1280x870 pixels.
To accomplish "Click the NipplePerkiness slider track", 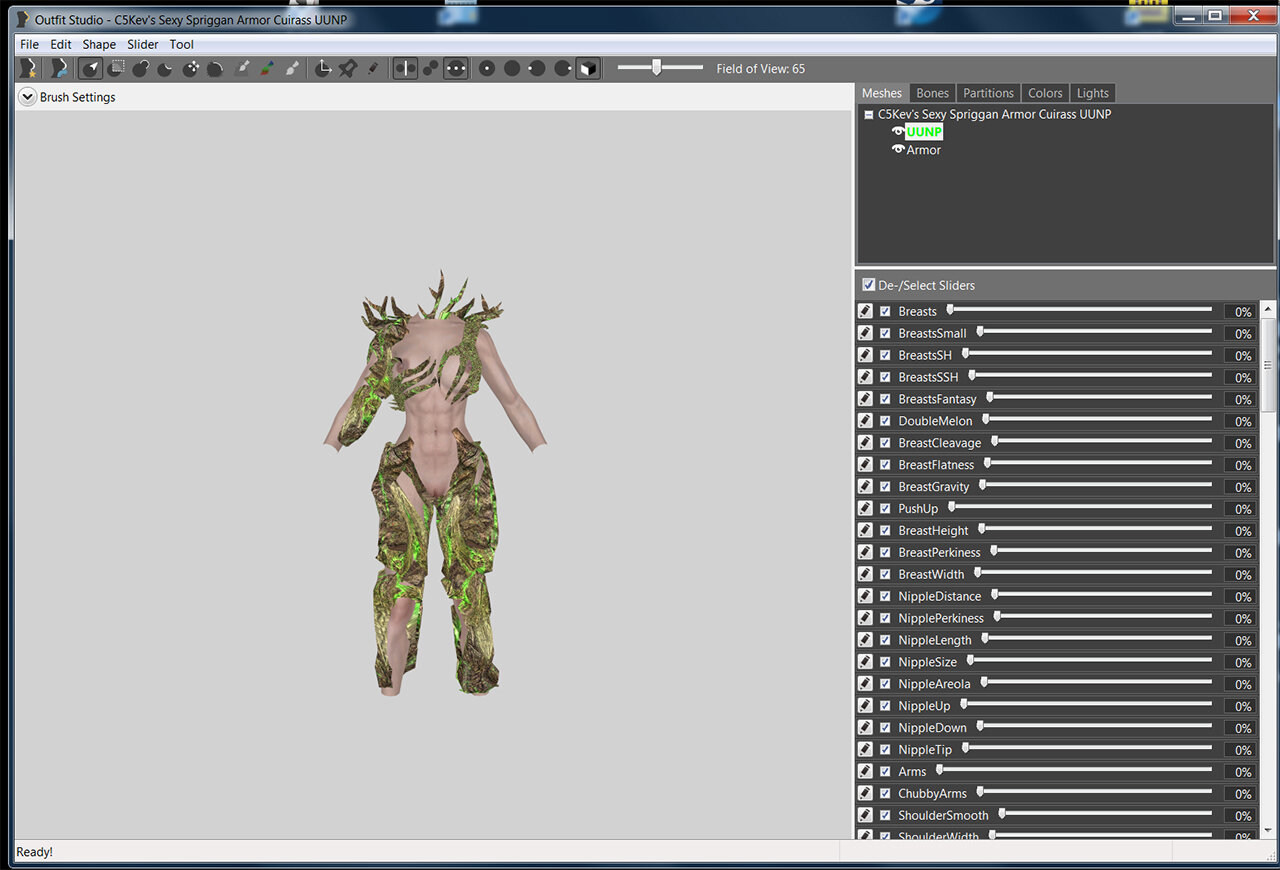I will (x=1103, y=616).
